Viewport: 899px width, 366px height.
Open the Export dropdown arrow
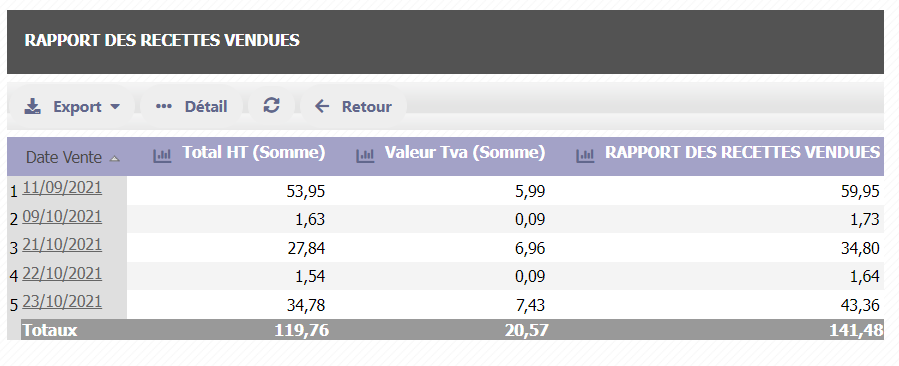point(115,107)
